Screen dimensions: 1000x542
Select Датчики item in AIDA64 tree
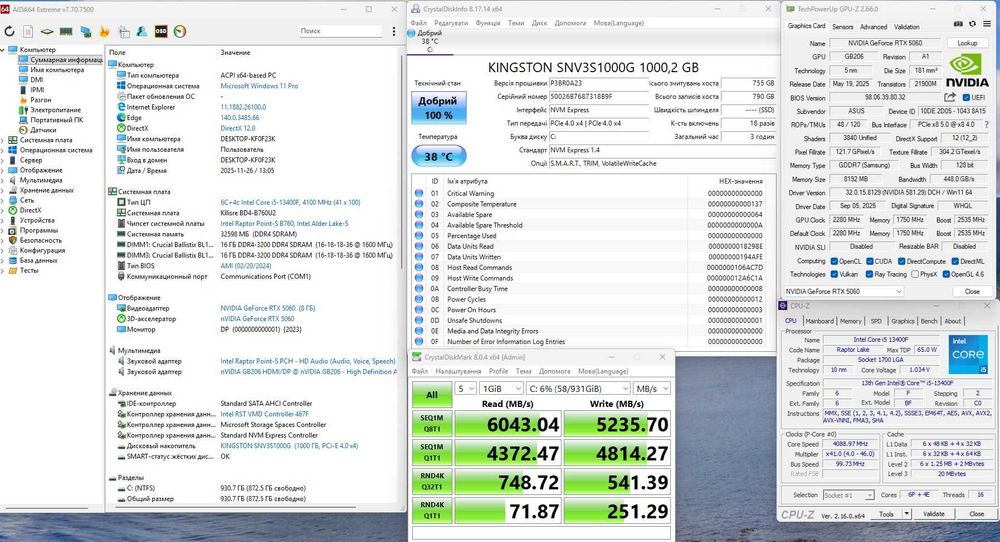[43, 130]
